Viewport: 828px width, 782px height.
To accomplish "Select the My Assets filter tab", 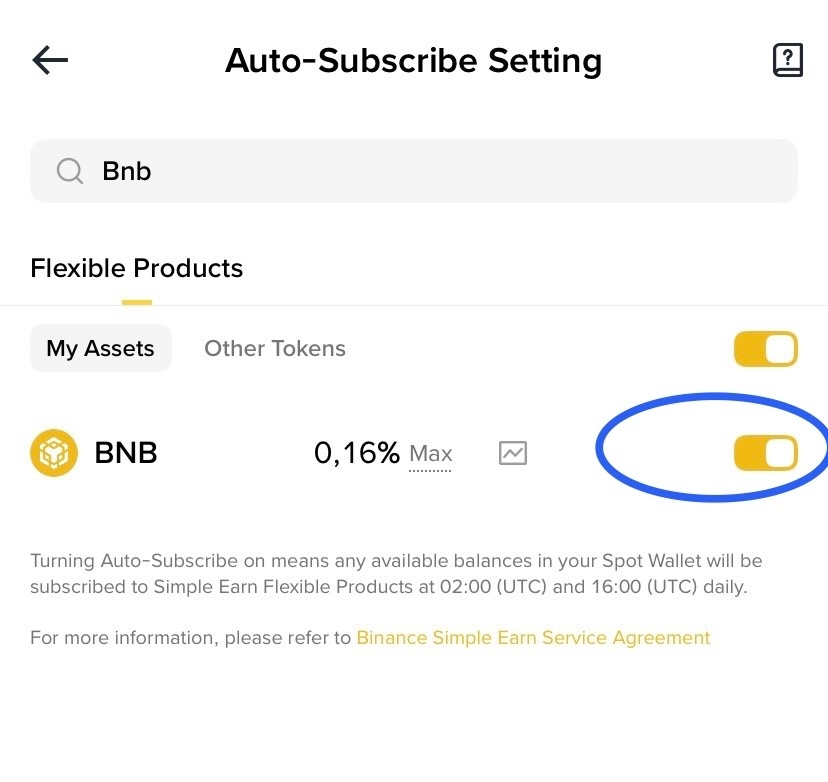I will tap(100, 348).
